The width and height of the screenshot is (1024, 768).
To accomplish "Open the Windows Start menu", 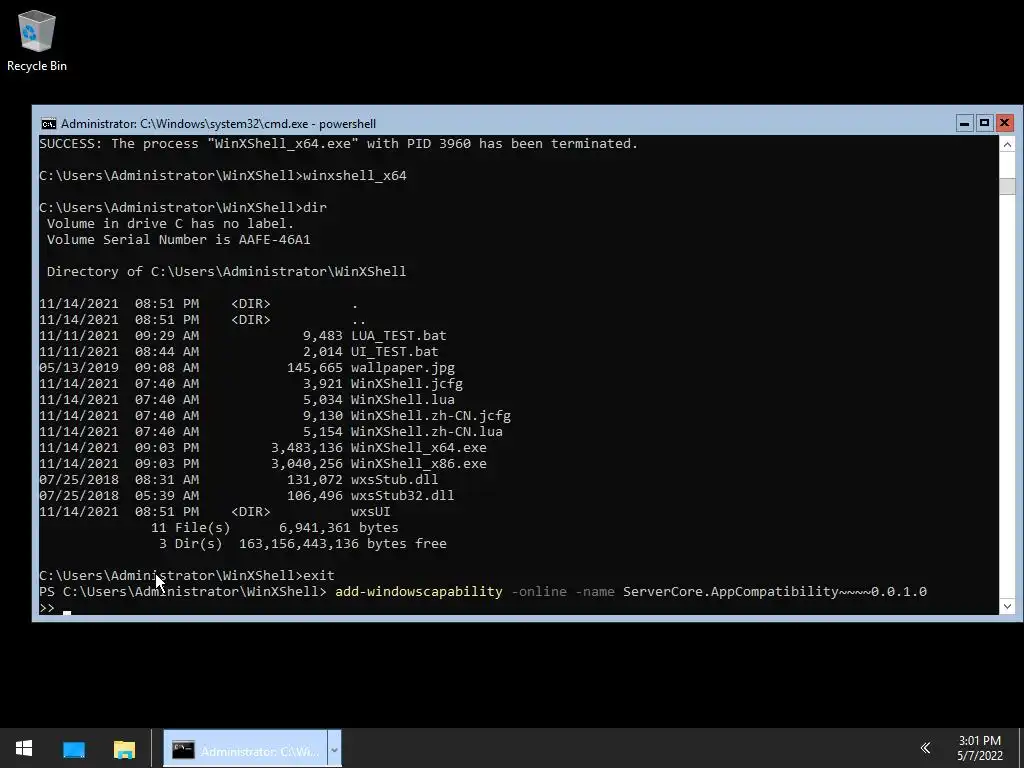I will 24,748.
